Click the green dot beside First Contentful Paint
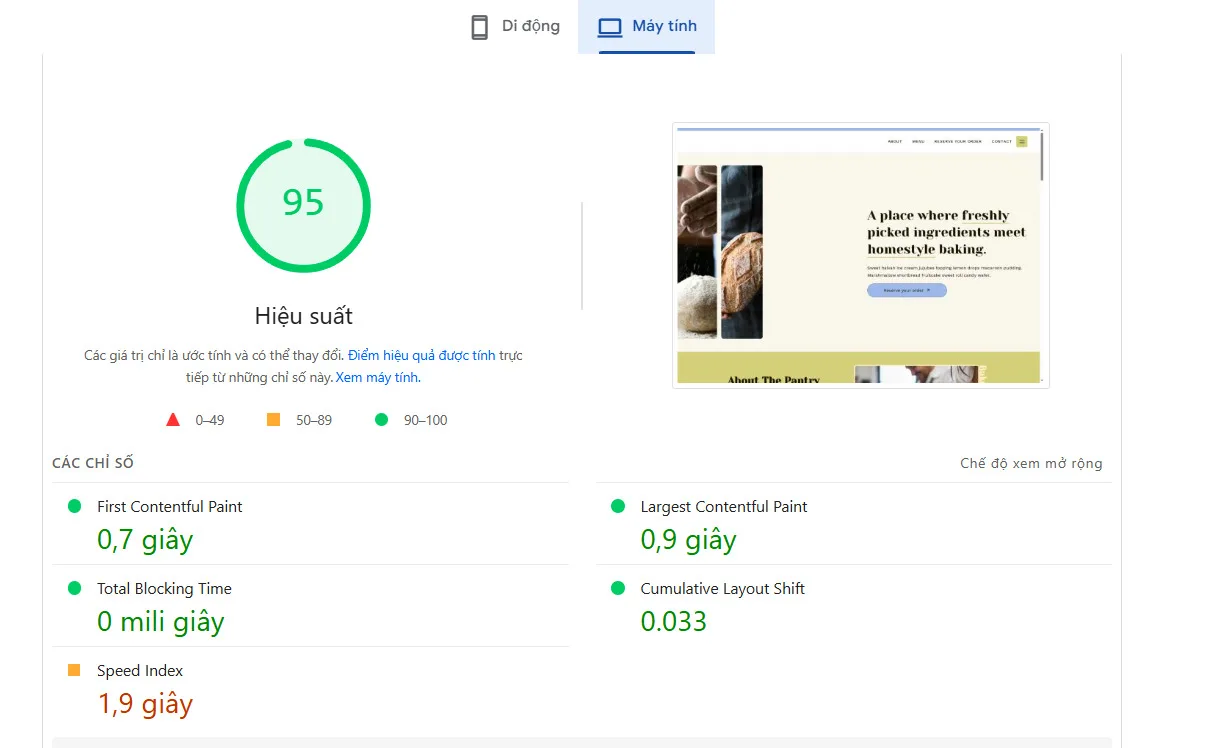The width and height of the screenshot is (1226, 748). 73,506
